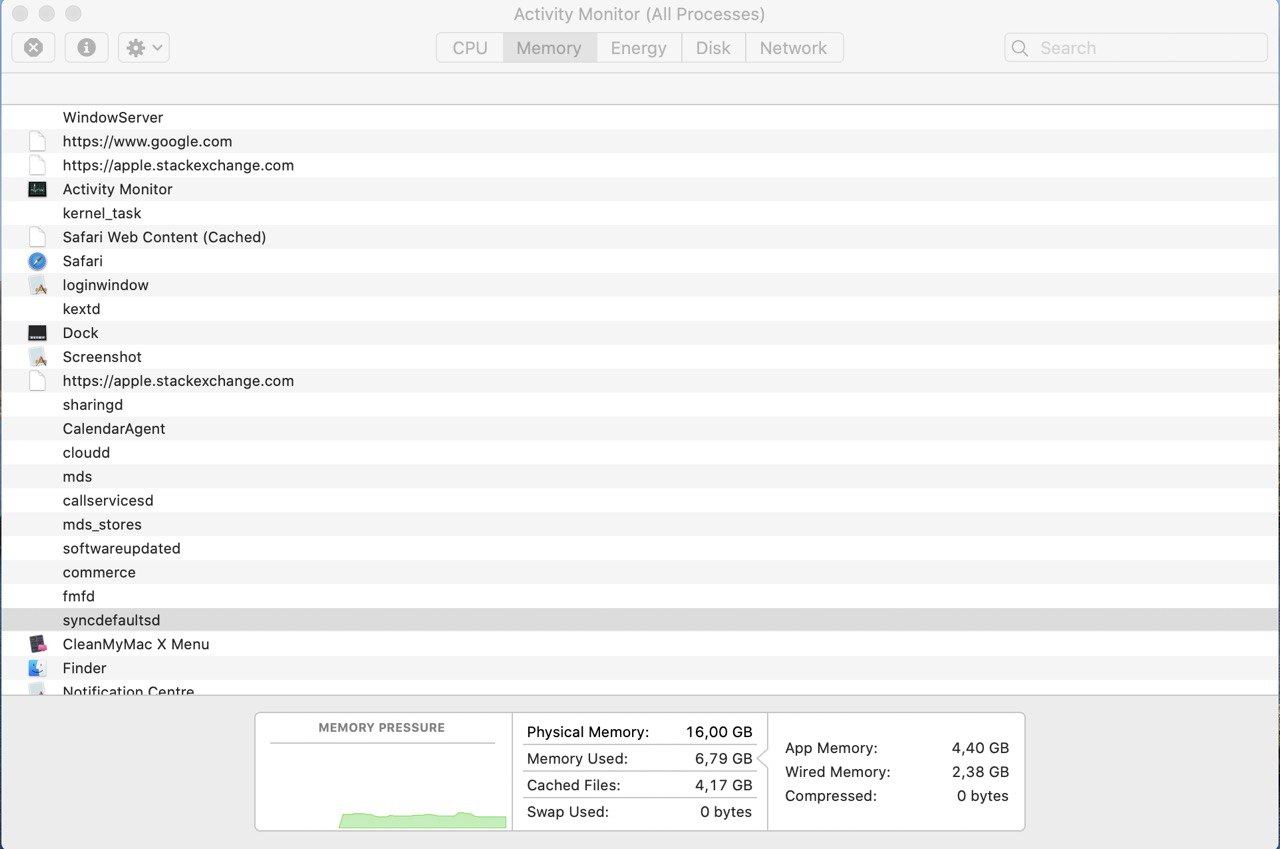Image resolution: width=1280 pixels, height=849 pixels.
Task: Switch to the Disk tab
Action: point(713,48)
